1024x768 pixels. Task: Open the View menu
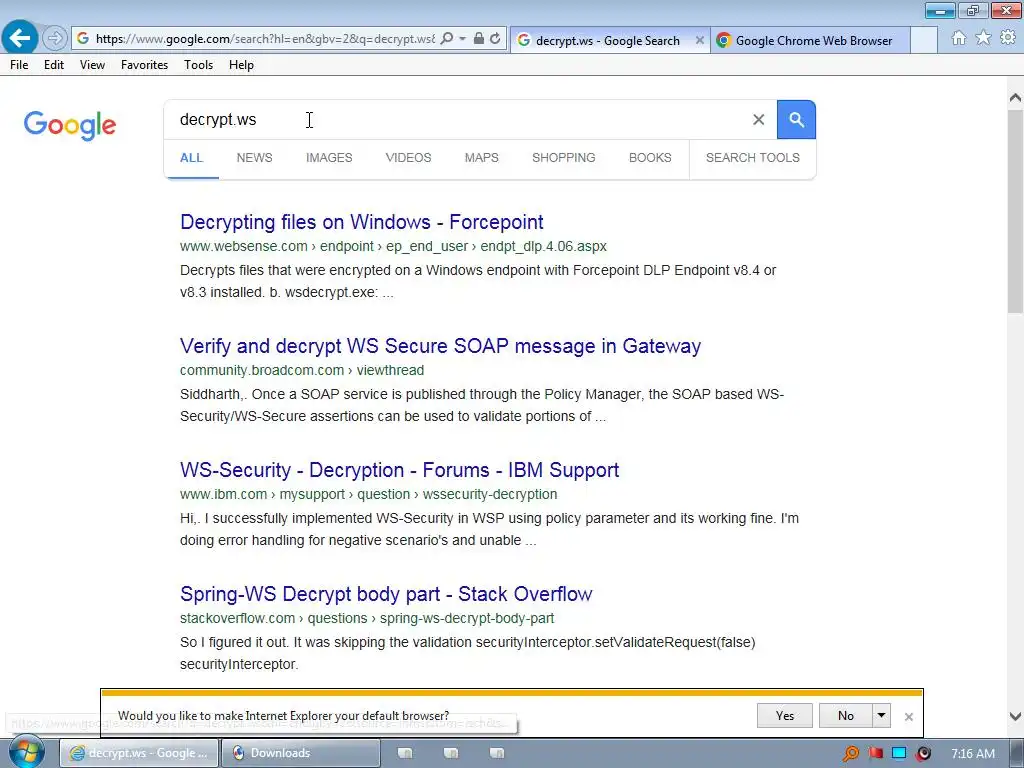pos(92,65)
